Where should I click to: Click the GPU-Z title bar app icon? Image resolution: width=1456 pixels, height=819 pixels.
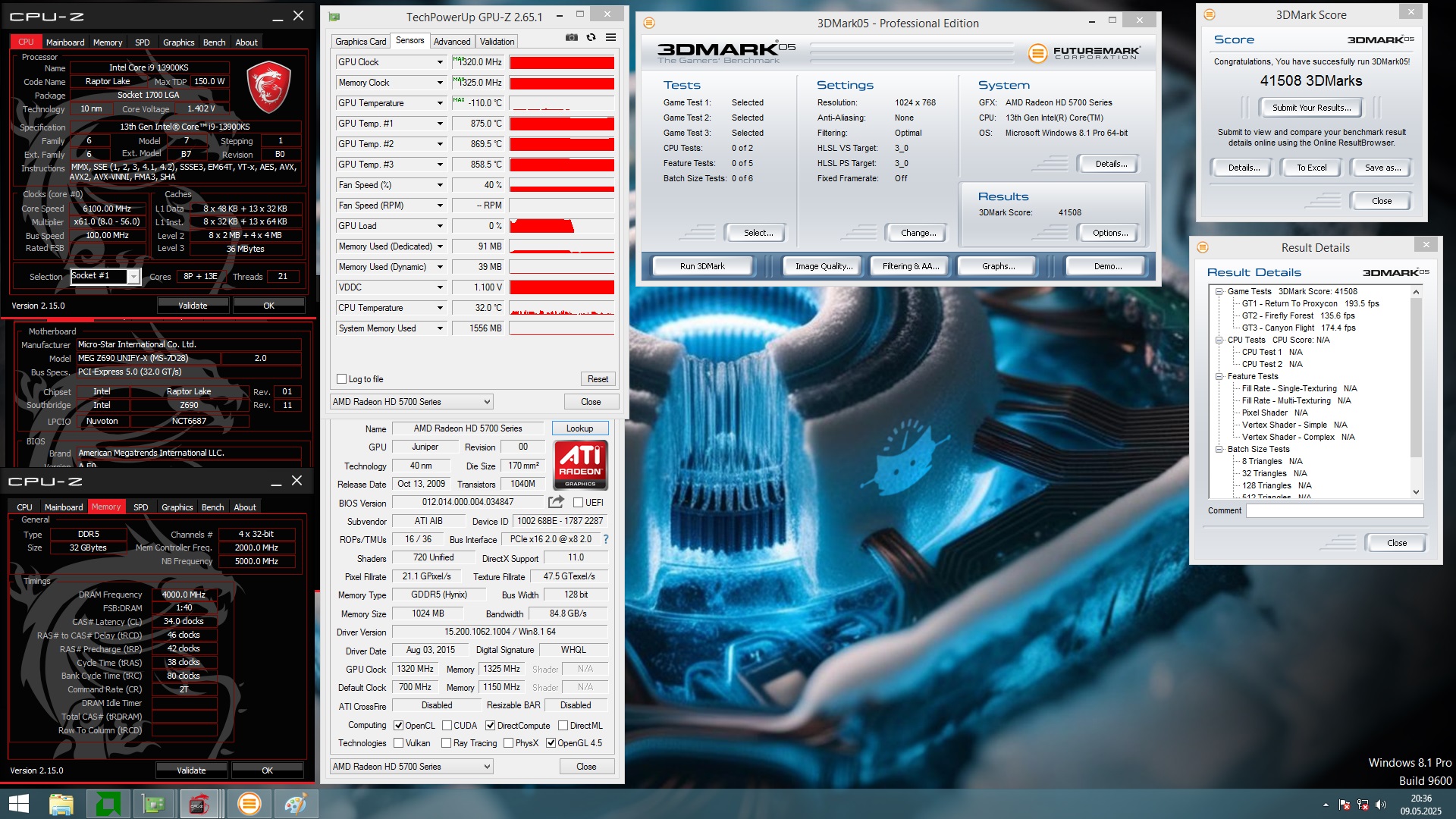click(334, 17)
